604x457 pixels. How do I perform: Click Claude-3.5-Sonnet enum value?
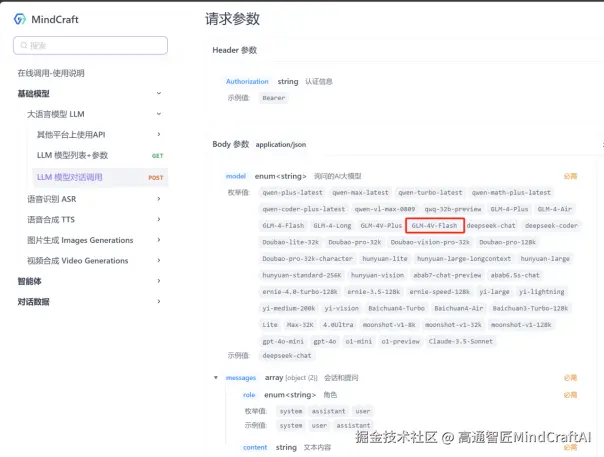[x=460, y=341]
